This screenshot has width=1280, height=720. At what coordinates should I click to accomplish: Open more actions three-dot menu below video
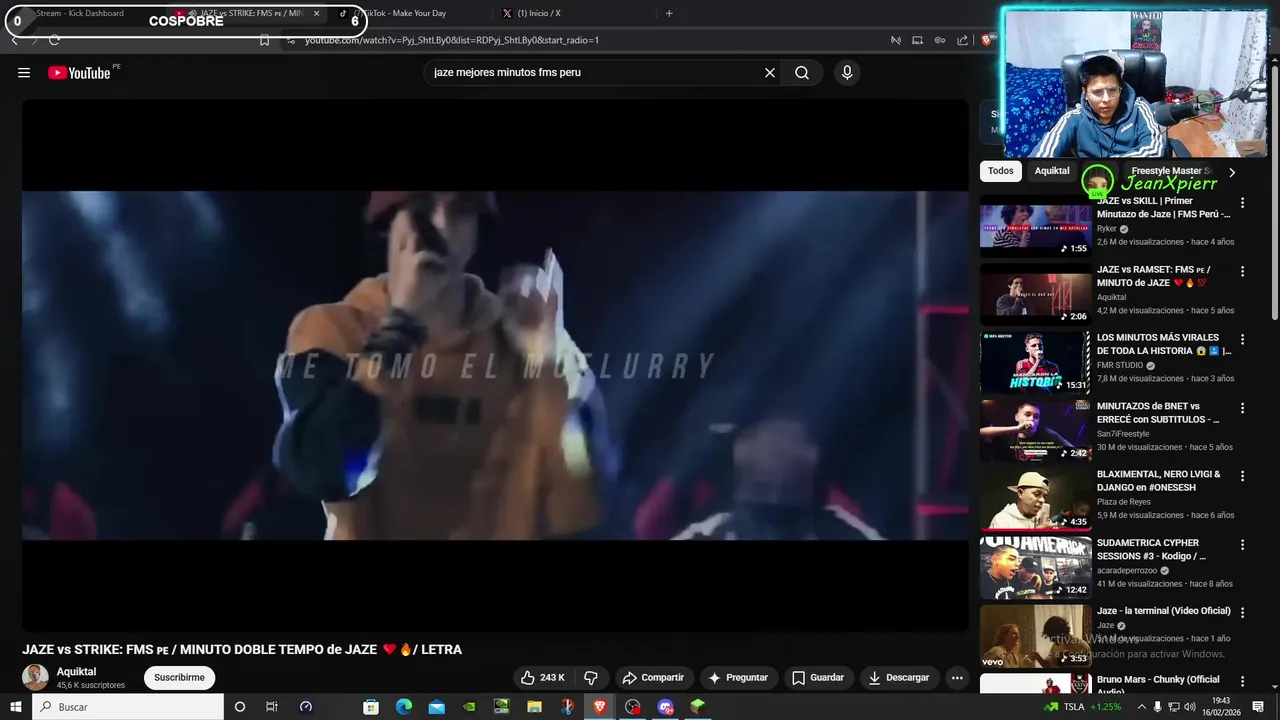(x=957, y=677)
